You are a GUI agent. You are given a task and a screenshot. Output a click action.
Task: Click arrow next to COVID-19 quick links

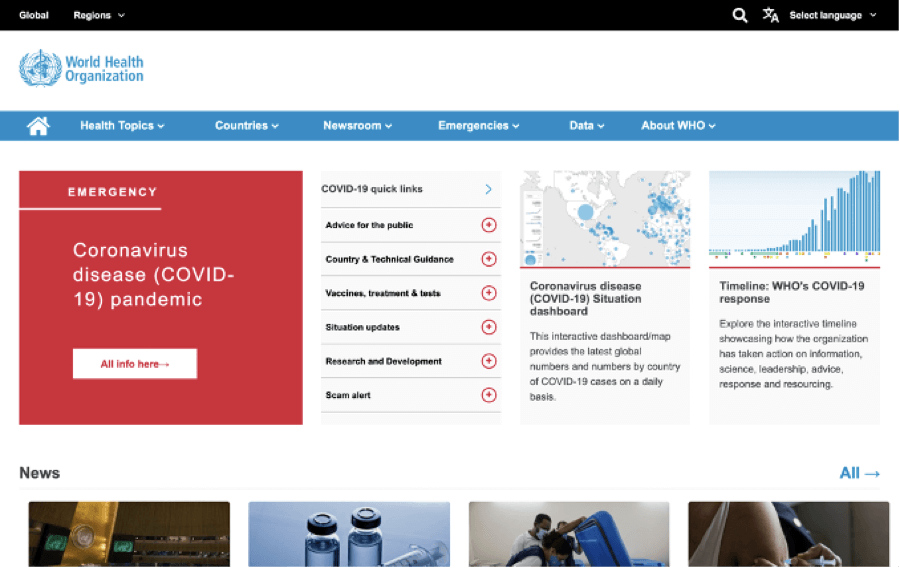(488, 189)
